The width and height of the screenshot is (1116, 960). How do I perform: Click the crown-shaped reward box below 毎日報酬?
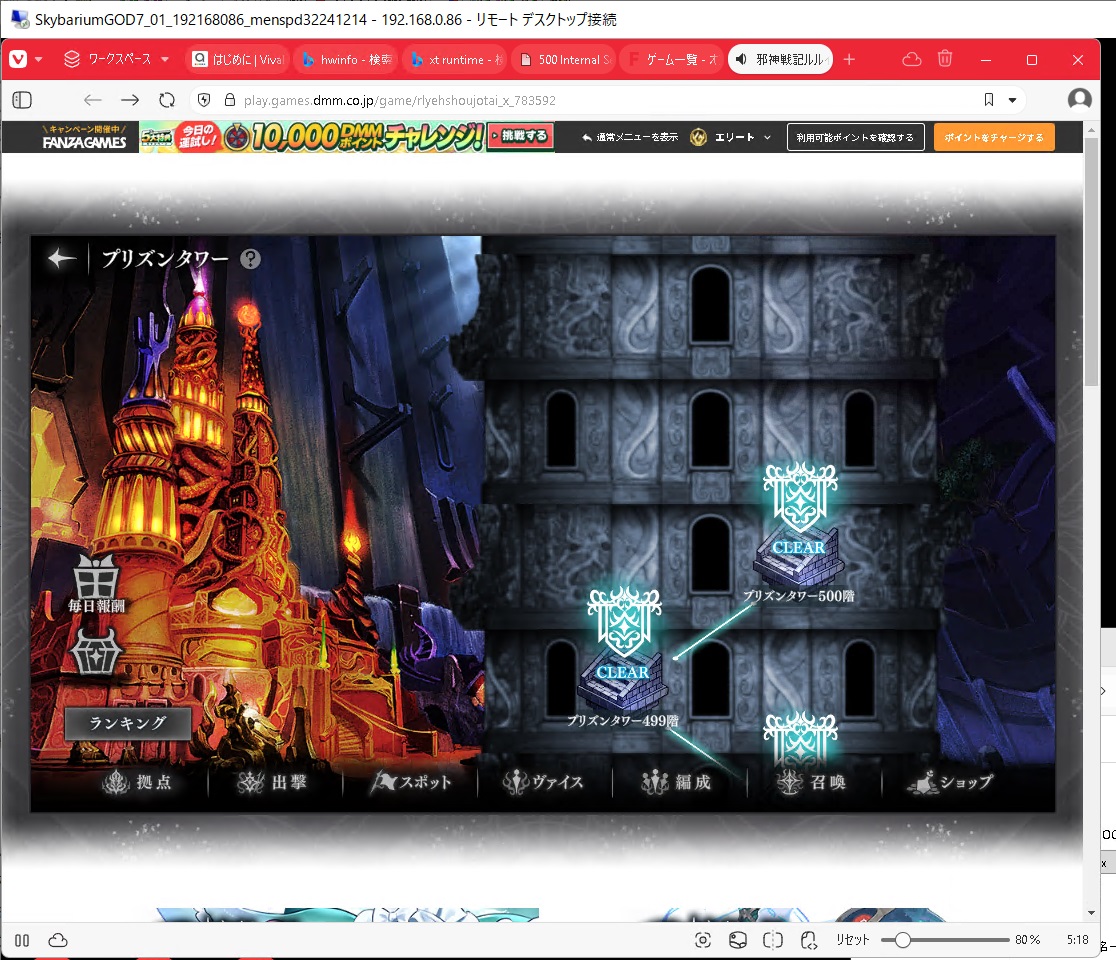point(96,652)
